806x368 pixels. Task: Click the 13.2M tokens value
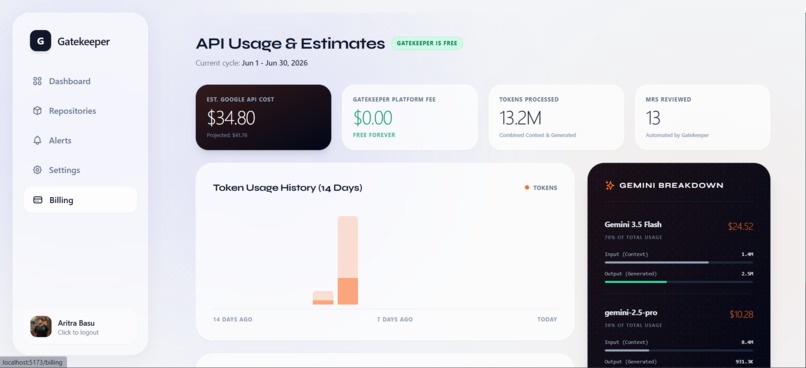click(x=520, y=118)
